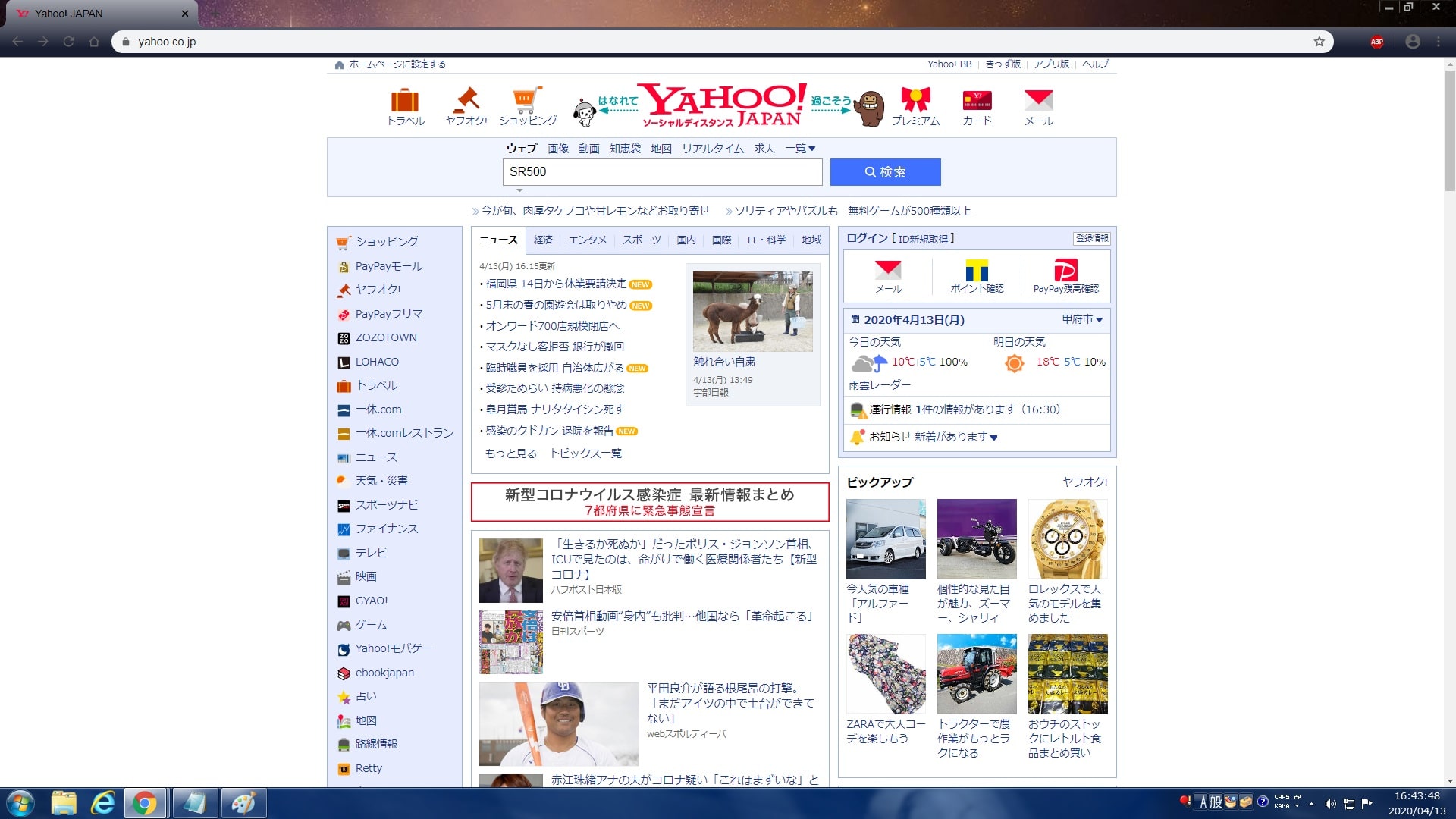The image size is (1456, 819).
Task: Open ebookjapan in the sidebar
Action: [x=384, y=673]
